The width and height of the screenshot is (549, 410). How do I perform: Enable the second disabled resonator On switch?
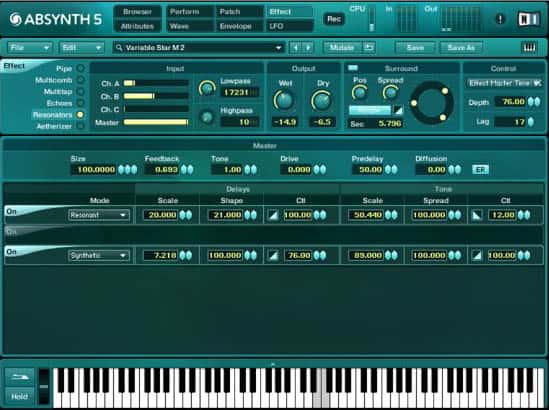pos(12,231)
